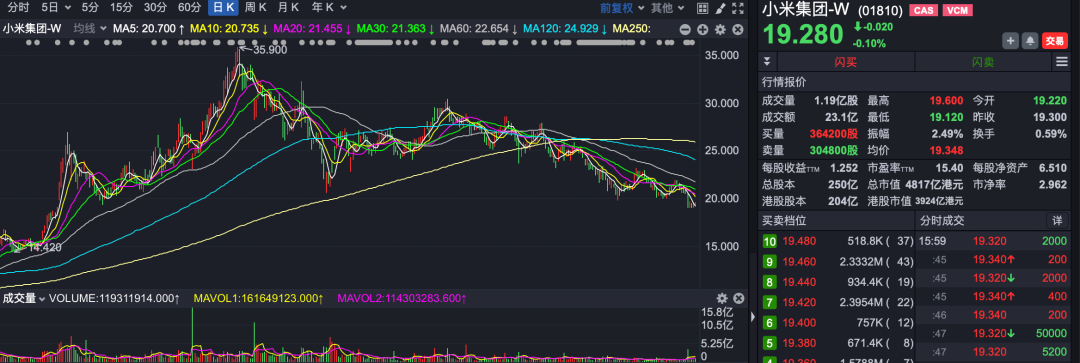1080x363 pixels.
Task: Collapse right sidebar with triangle arrow
Action: coord(752,317)
